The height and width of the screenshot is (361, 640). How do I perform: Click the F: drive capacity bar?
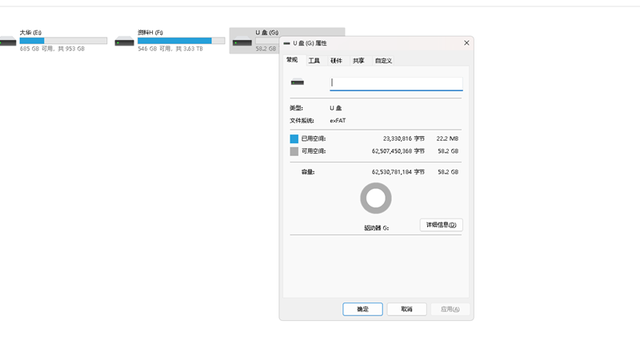pos(181,41)
